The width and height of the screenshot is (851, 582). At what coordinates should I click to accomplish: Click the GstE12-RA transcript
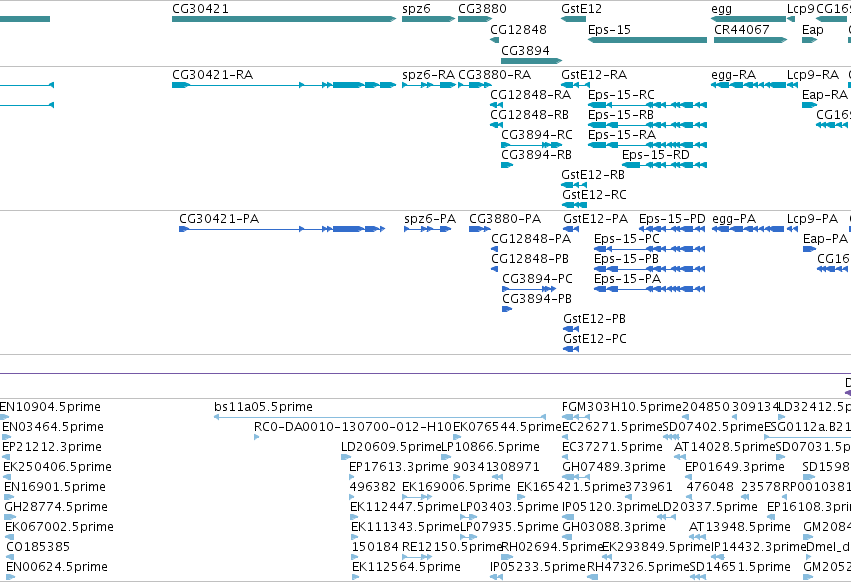[575, 85]
